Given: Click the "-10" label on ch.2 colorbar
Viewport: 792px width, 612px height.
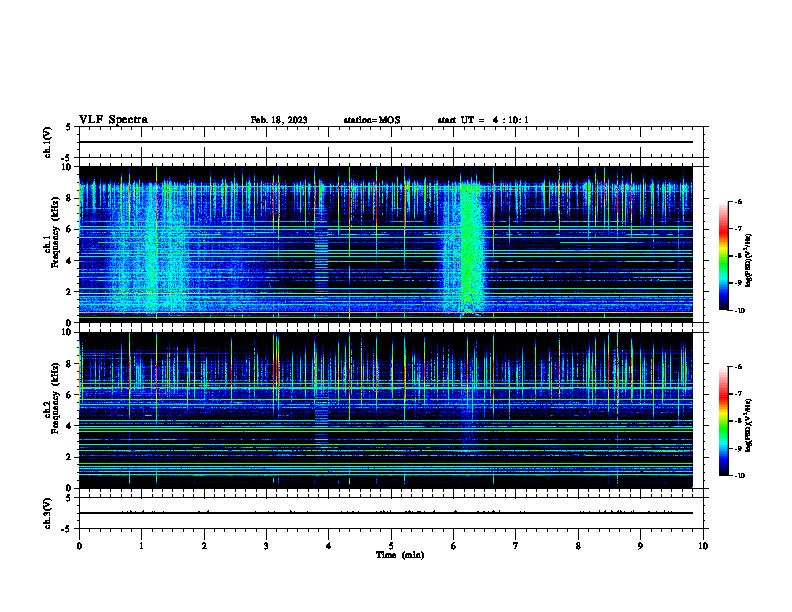Looking at the screenshot, I should [x=739, y=476].
